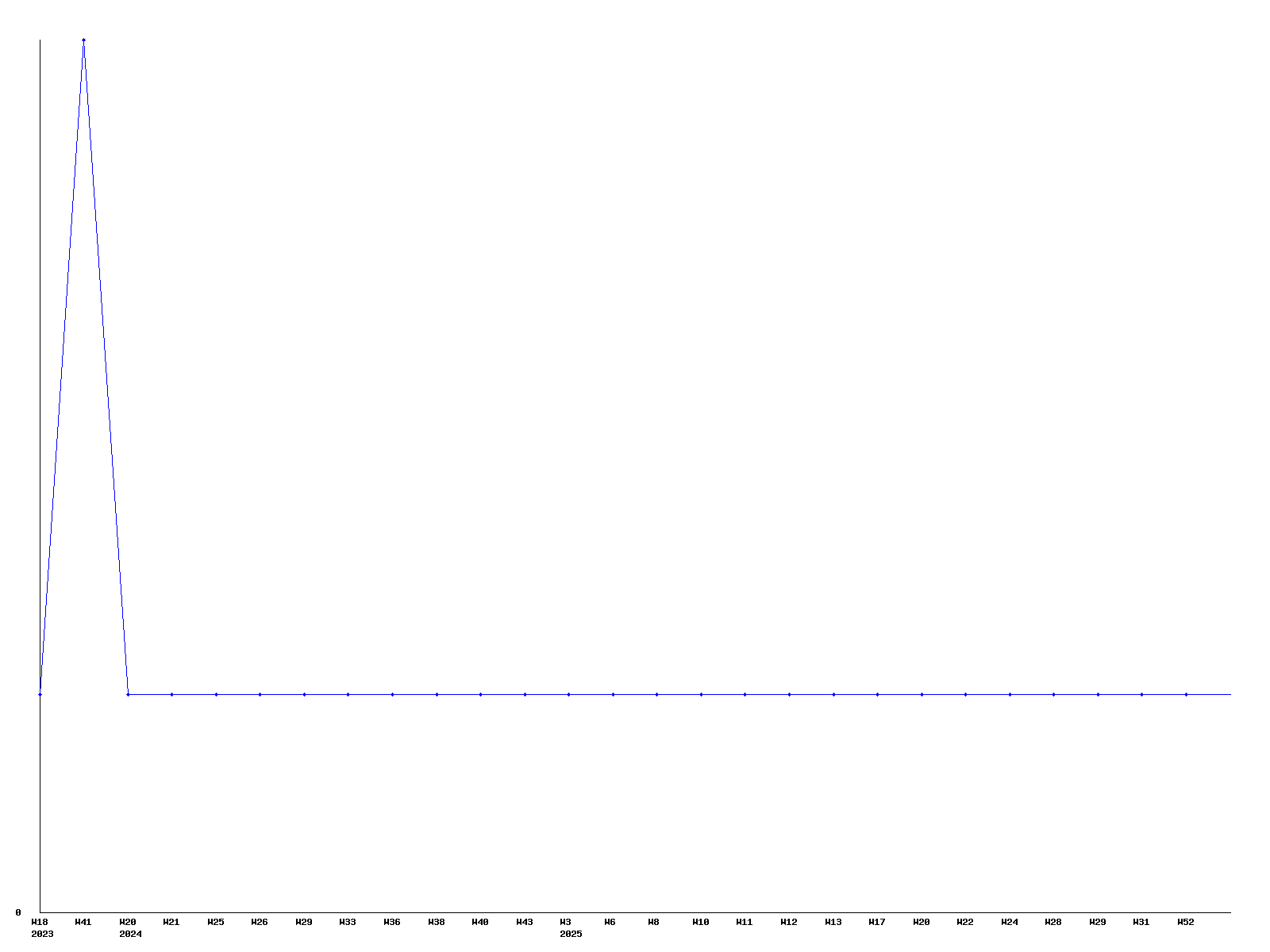
Task: Click the W36 x-axis label
Action: (392, 922)
